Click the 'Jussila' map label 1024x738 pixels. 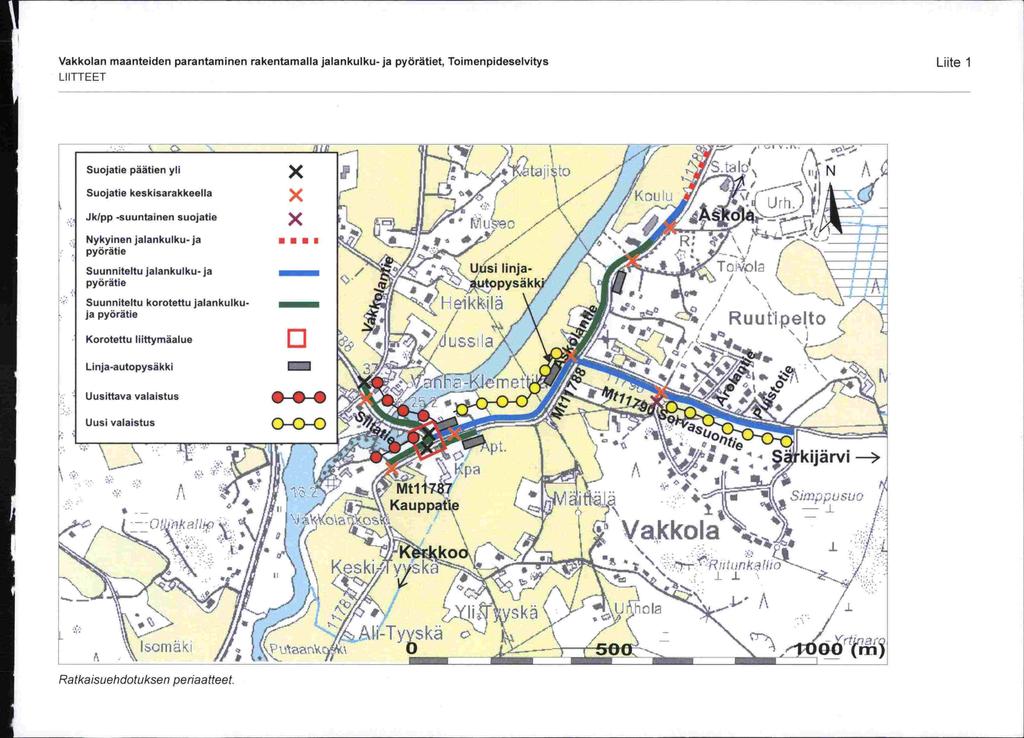click(x=466, y=341)
